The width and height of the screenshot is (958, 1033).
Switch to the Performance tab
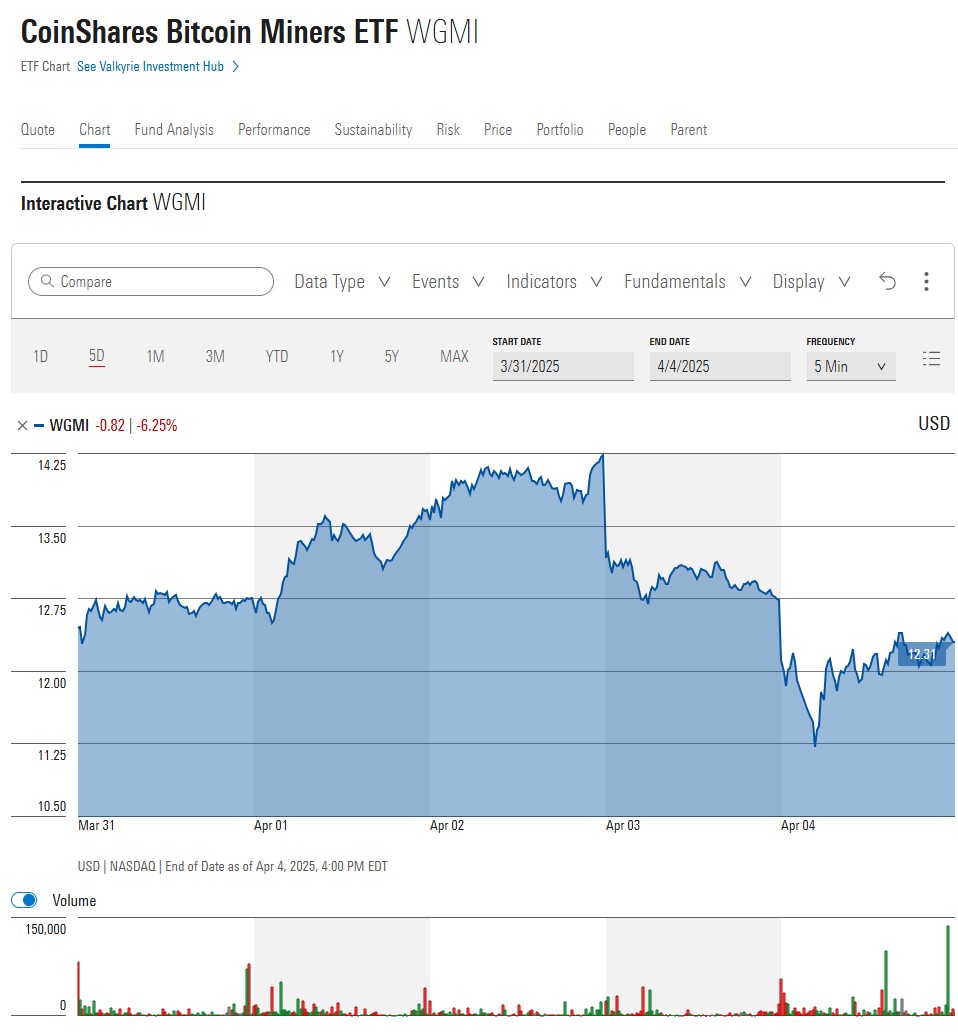click(x=274, y=129)
